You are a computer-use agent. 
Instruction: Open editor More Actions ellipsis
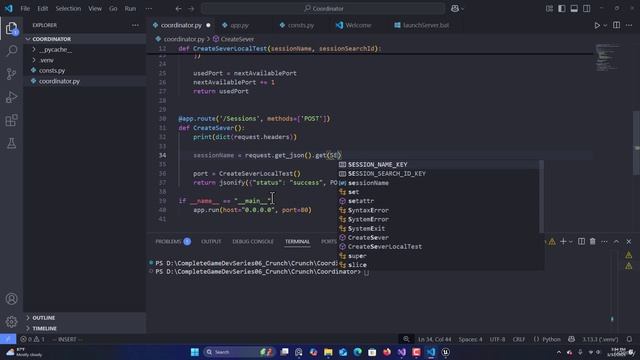(629, 25)
